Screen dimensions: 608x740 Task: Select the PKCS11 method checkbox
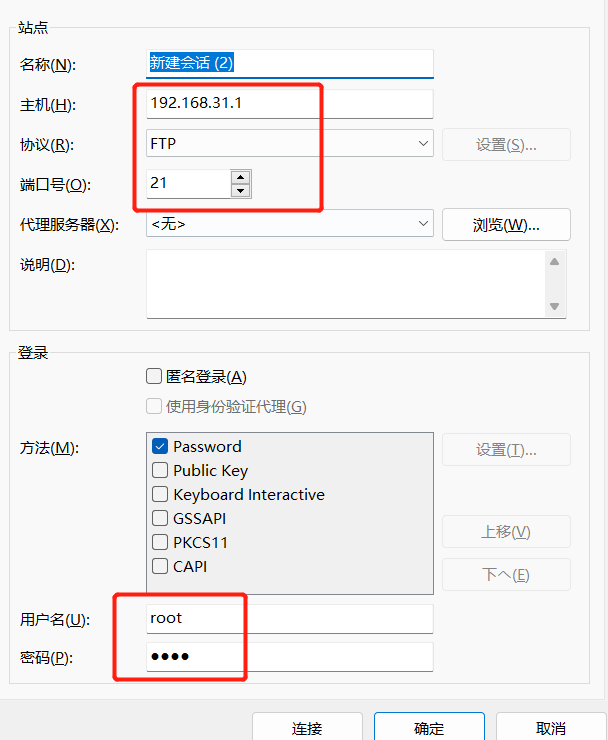coord(160,543)
